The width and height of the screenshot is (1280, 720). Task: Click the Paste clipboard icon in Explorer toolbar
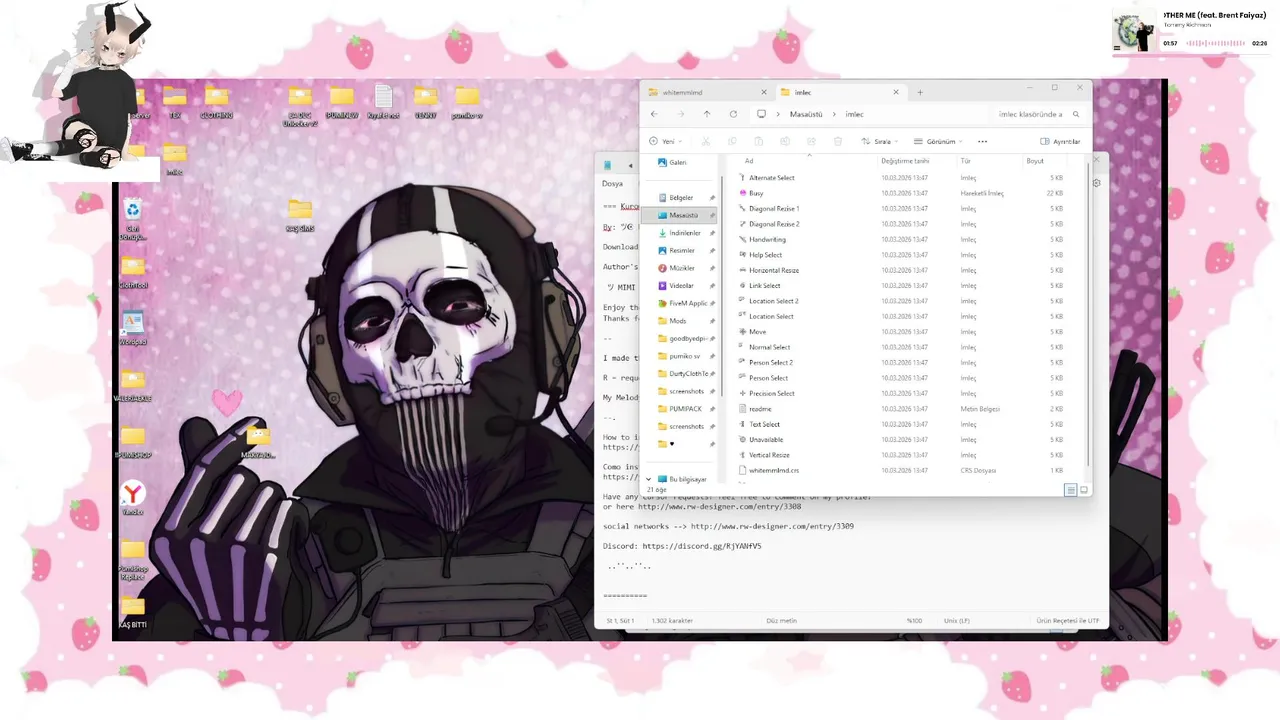(x=758, y=141)
